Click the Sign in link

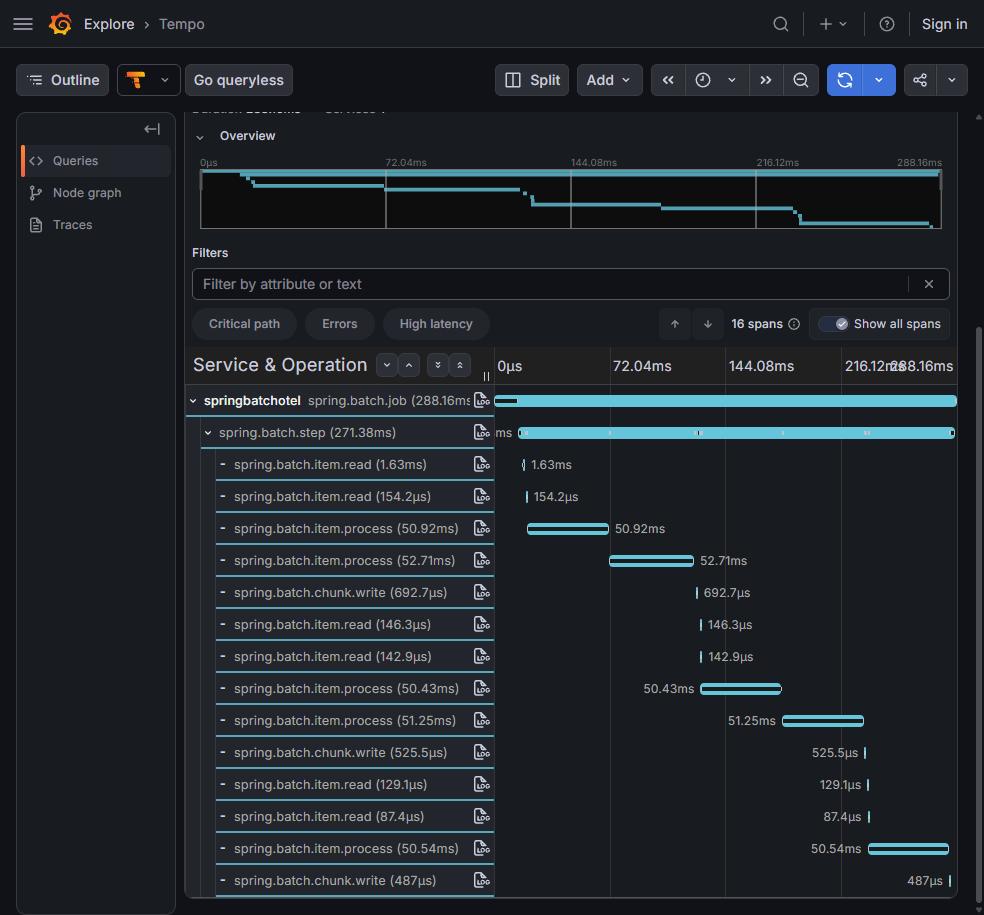[944, 24]
